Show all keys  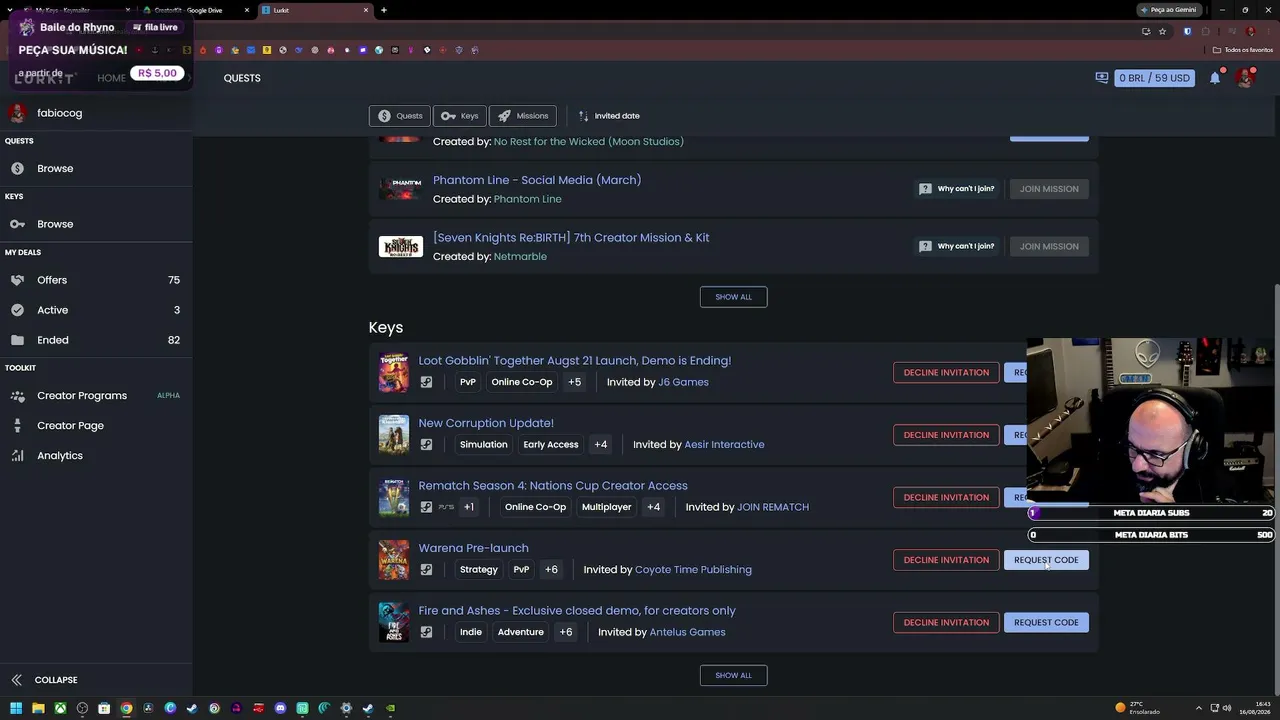click(733, 676)
